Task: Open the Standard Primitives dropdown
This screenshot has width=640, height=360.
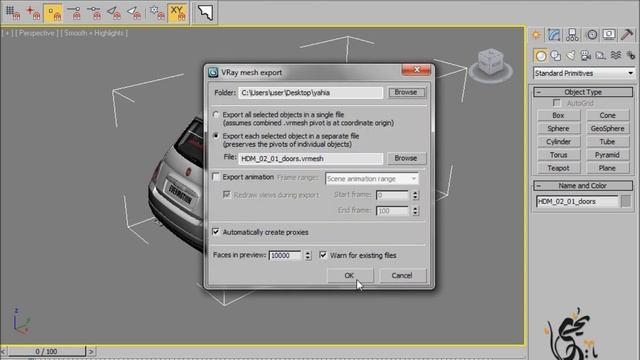Action: pyautogui.click(x=584, y=73)
